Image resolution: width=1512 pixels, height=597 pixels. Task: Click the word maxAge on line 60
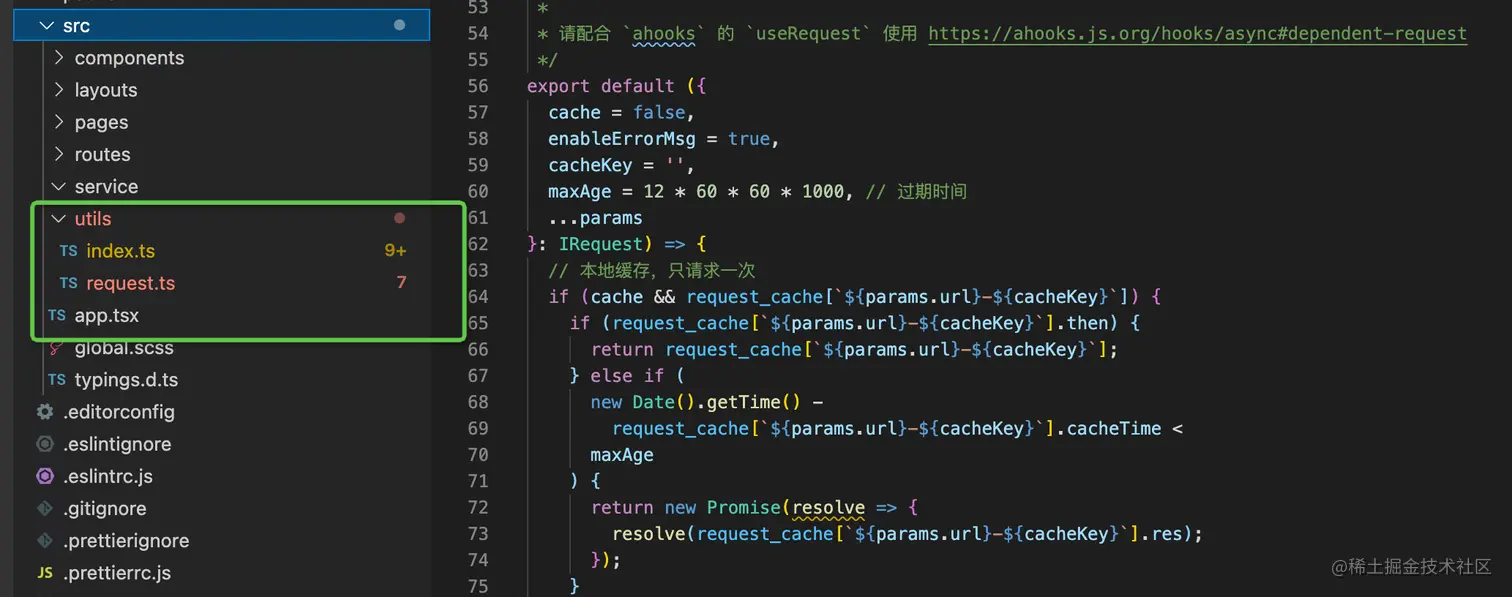pyautogui.click(x=579, y=191)
